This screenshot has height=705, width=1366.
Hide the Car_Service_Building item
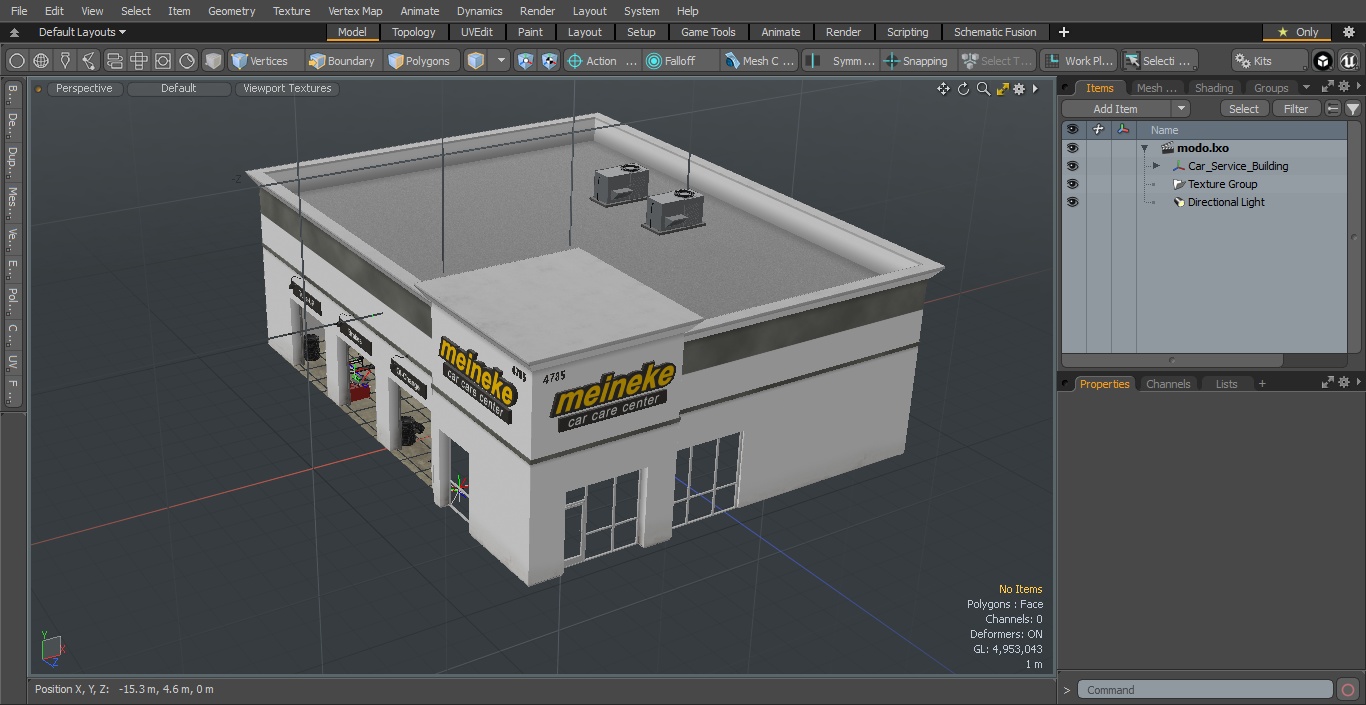[1072, 166]
